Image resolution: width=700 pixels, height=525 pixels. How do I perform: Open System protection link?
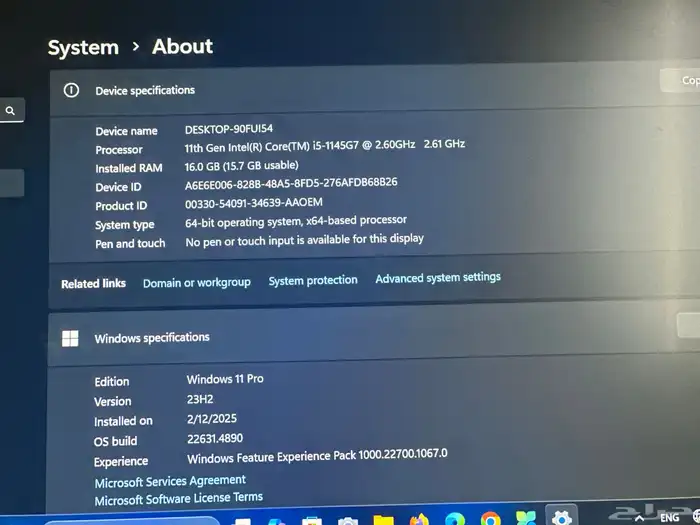(313, 280)
